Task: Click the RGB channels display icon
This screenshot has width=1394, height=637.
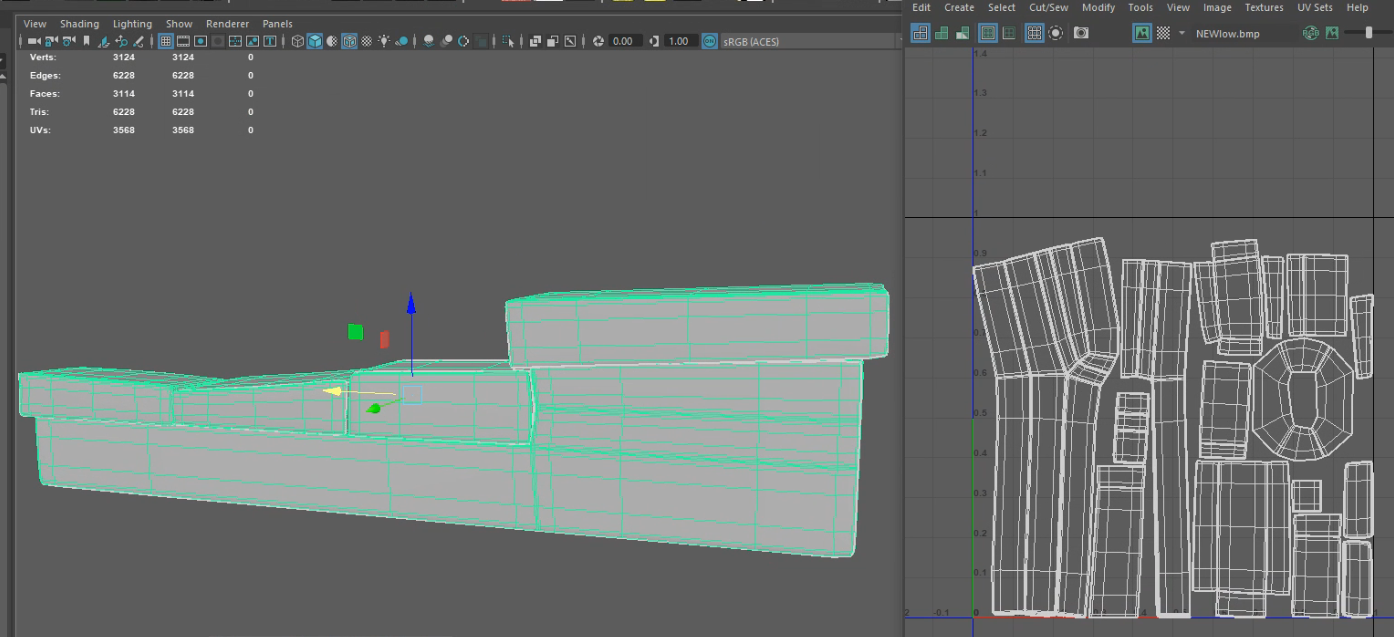Action: [x=1311, y=33]
